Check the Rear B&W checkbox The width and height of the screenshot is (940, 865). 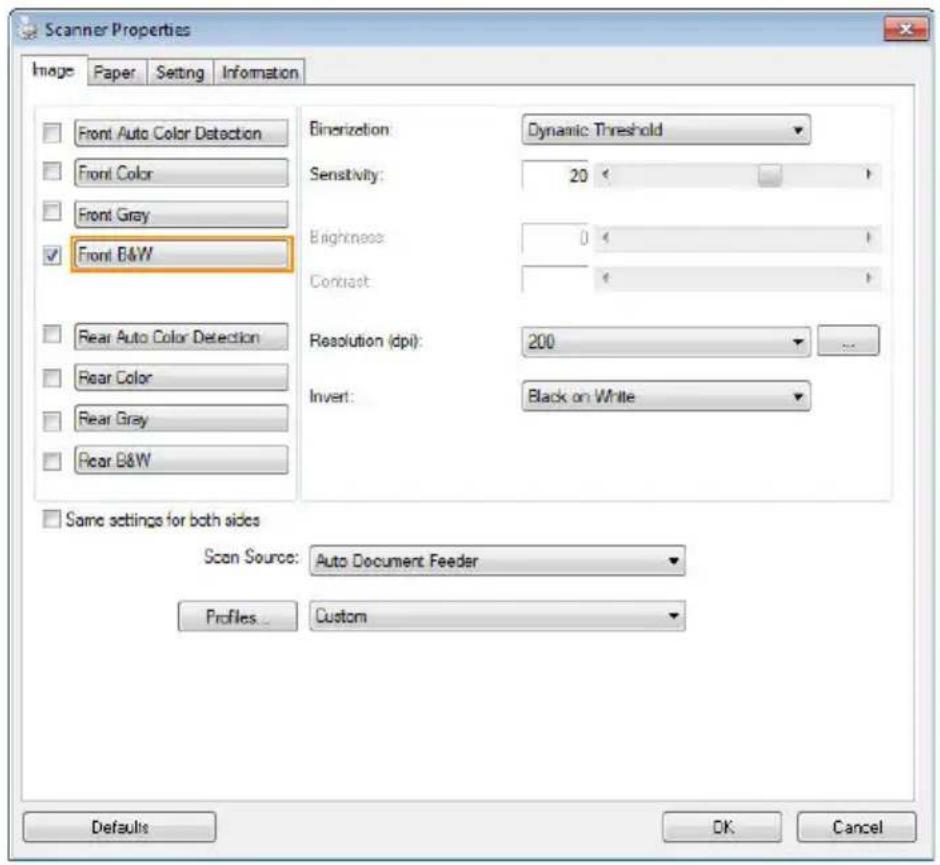(52, 461)
